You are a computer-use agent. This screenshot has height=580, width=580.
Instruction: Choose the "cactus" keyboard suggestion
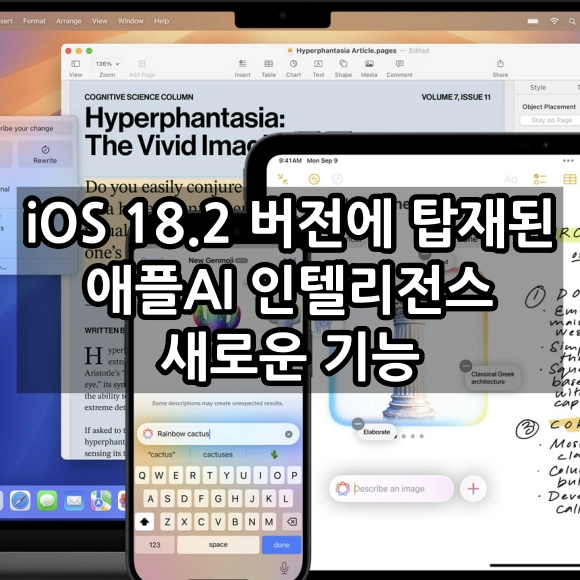coord(161,455)
